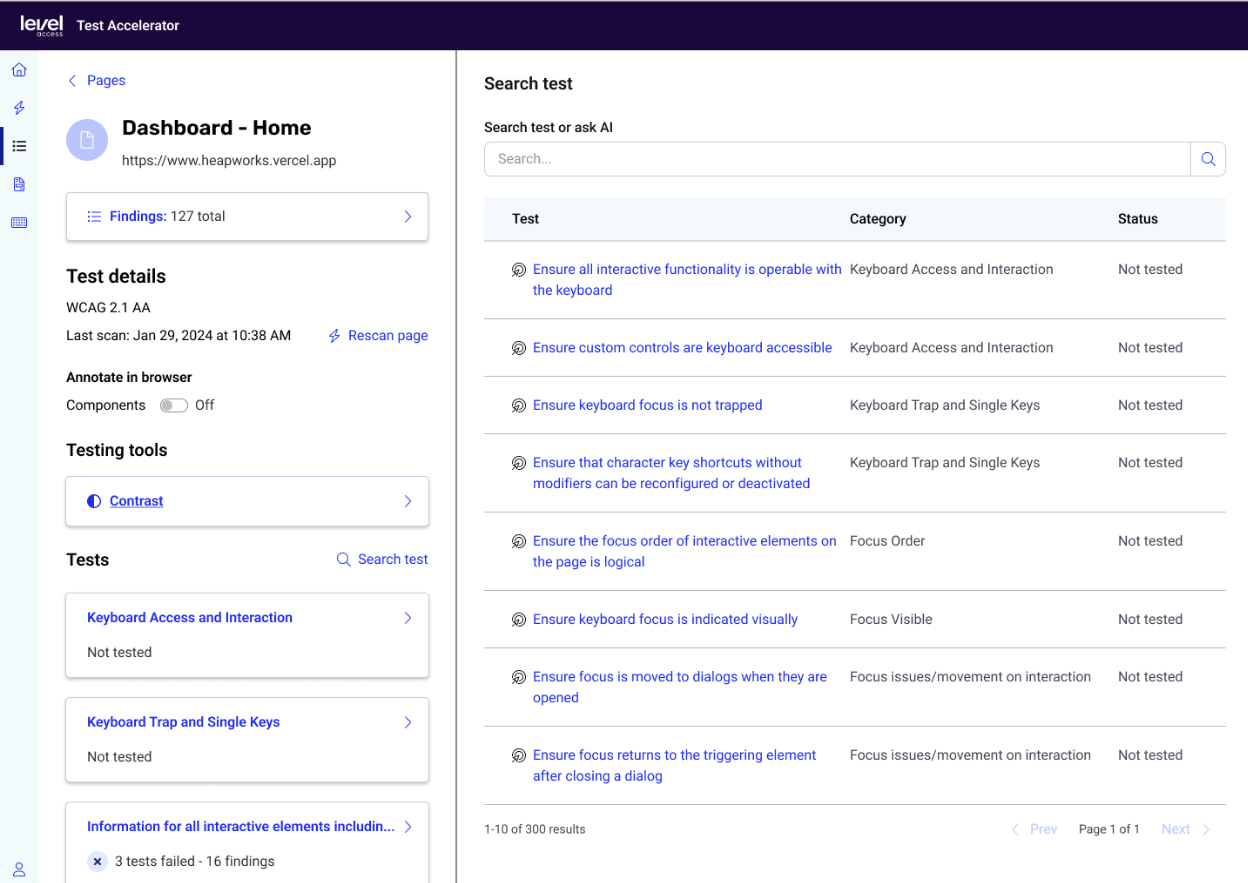Open 'Ensure custom controls are keyboard accessible'
The width and height of the screenshot is (1248, 883).
[x=682, y=348]
